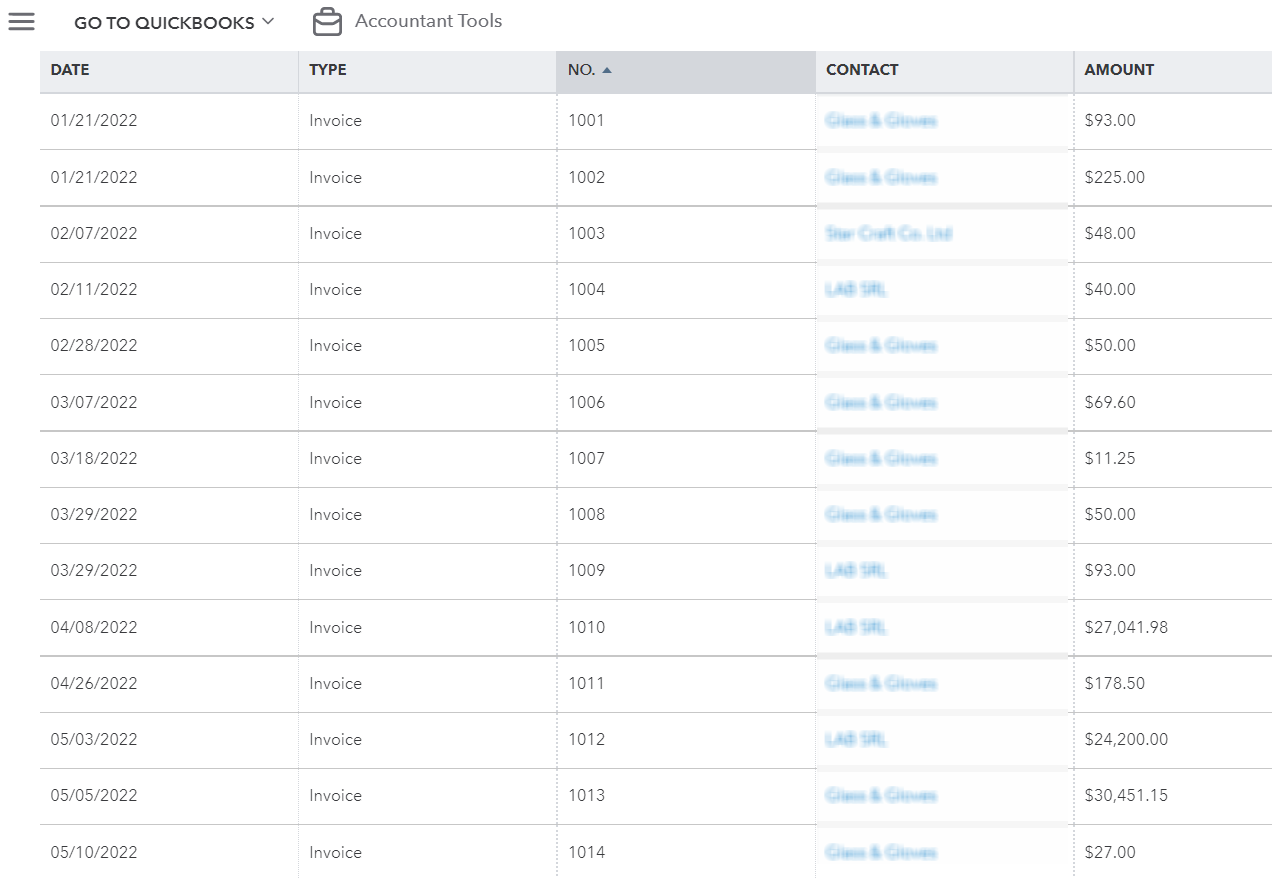Toggle the NO. column sort arrow
Image resolution: width=1272 pixels, height=878 pixels.
coord(607,70)
